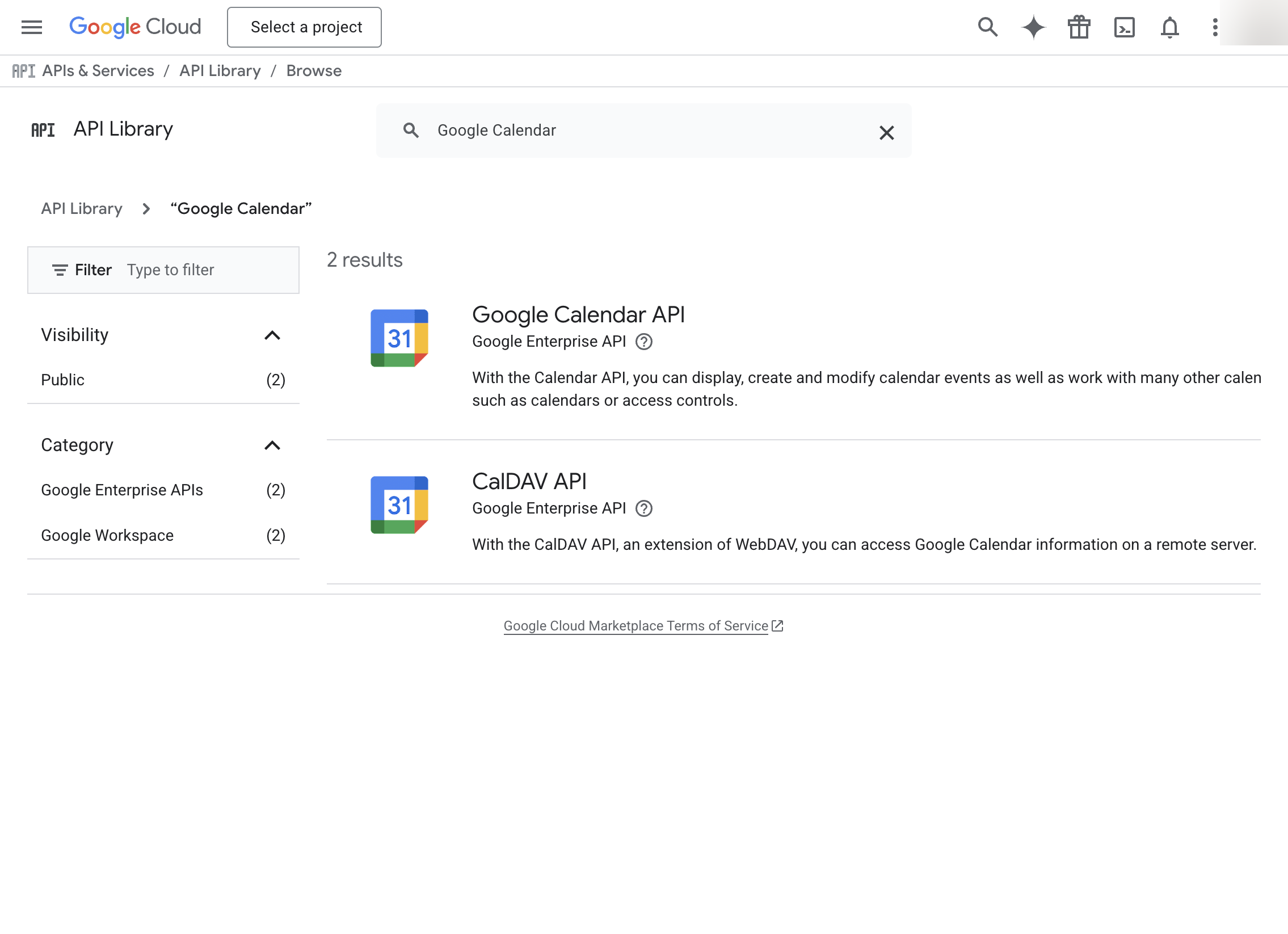Screen dimensions: 1288x934
Task: Open the Select a project picker
Action: click(304, 27)
